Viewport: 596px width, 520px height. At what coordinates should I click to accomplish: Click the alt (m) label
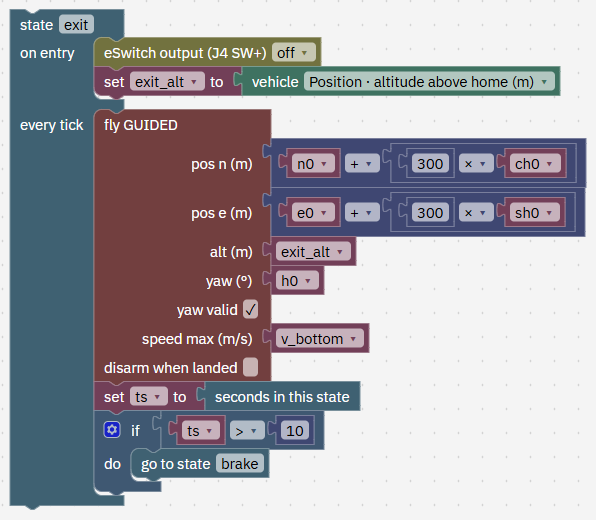coord(231,252)
